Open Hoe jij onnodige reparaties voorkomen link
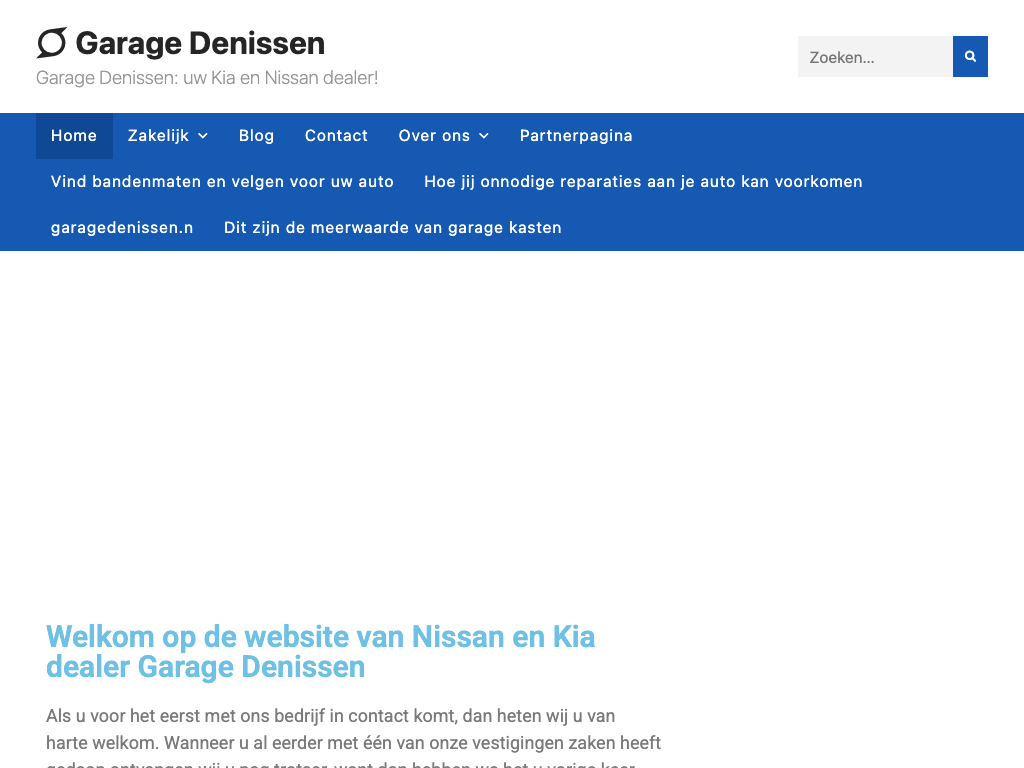Image resolution: width=1024 pixels, height=768 pixels. click(x=643, y=182)
